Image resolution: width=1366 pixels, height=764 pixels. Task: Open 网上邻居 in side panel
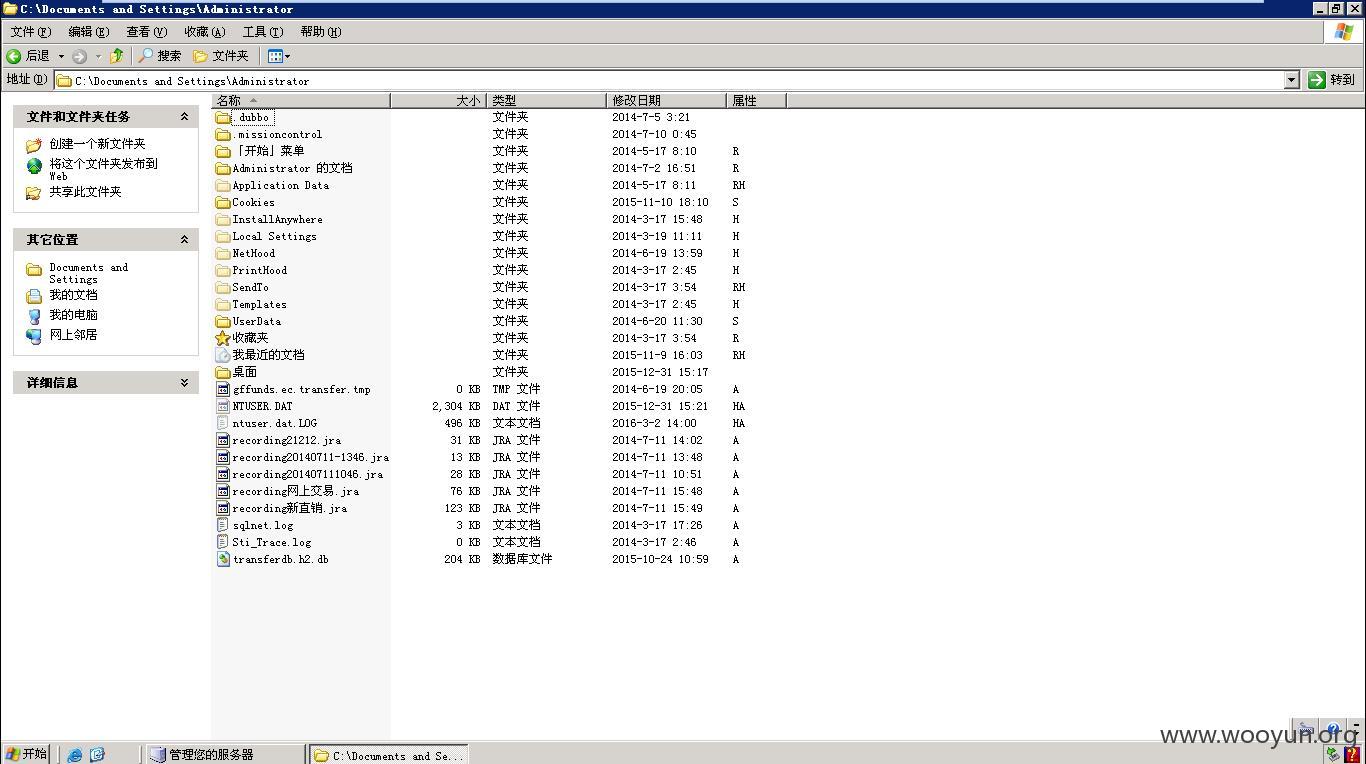(x=73, y=335)
